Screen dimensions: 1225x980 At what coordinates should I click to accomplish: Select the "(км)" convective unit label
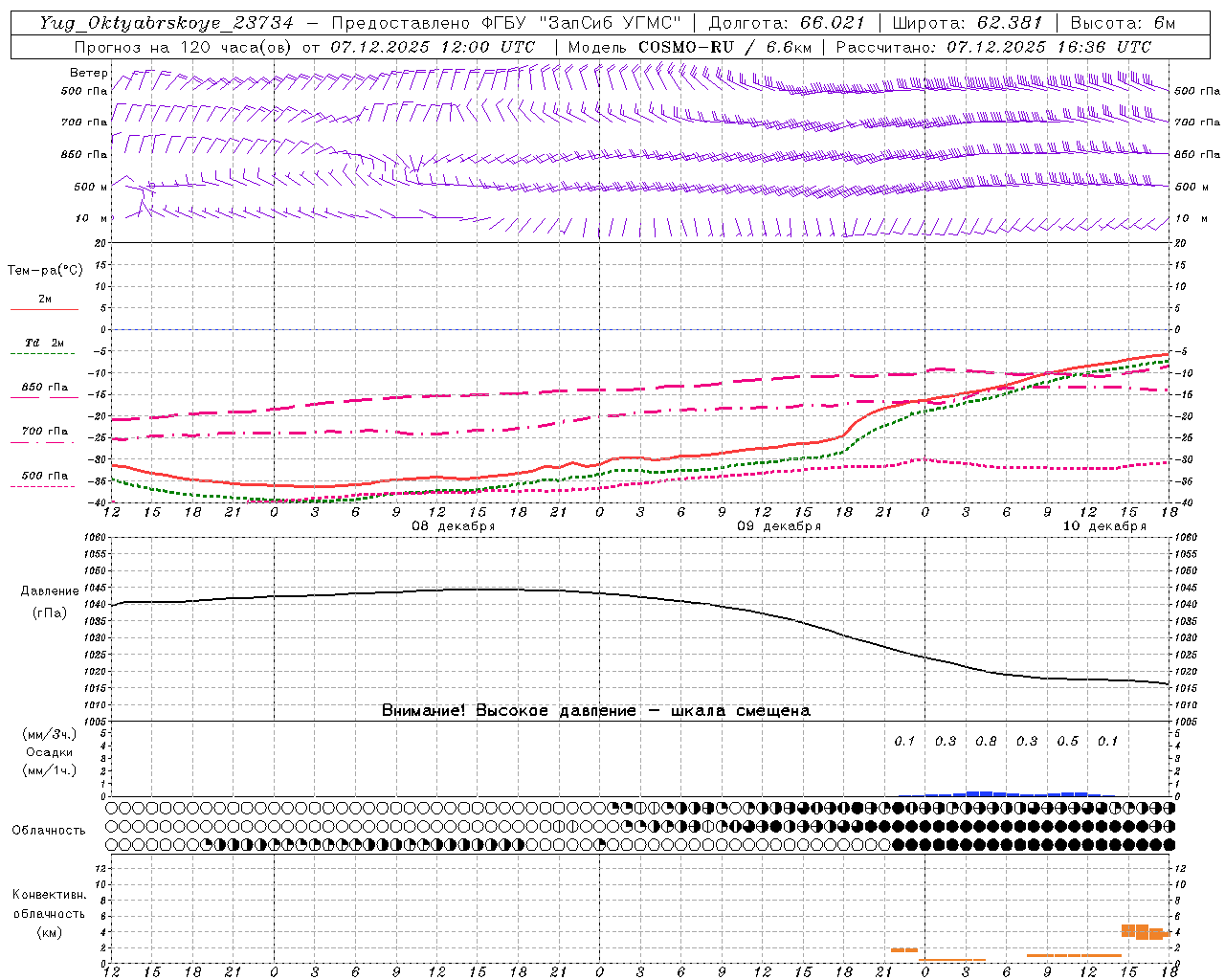[49, 932]
